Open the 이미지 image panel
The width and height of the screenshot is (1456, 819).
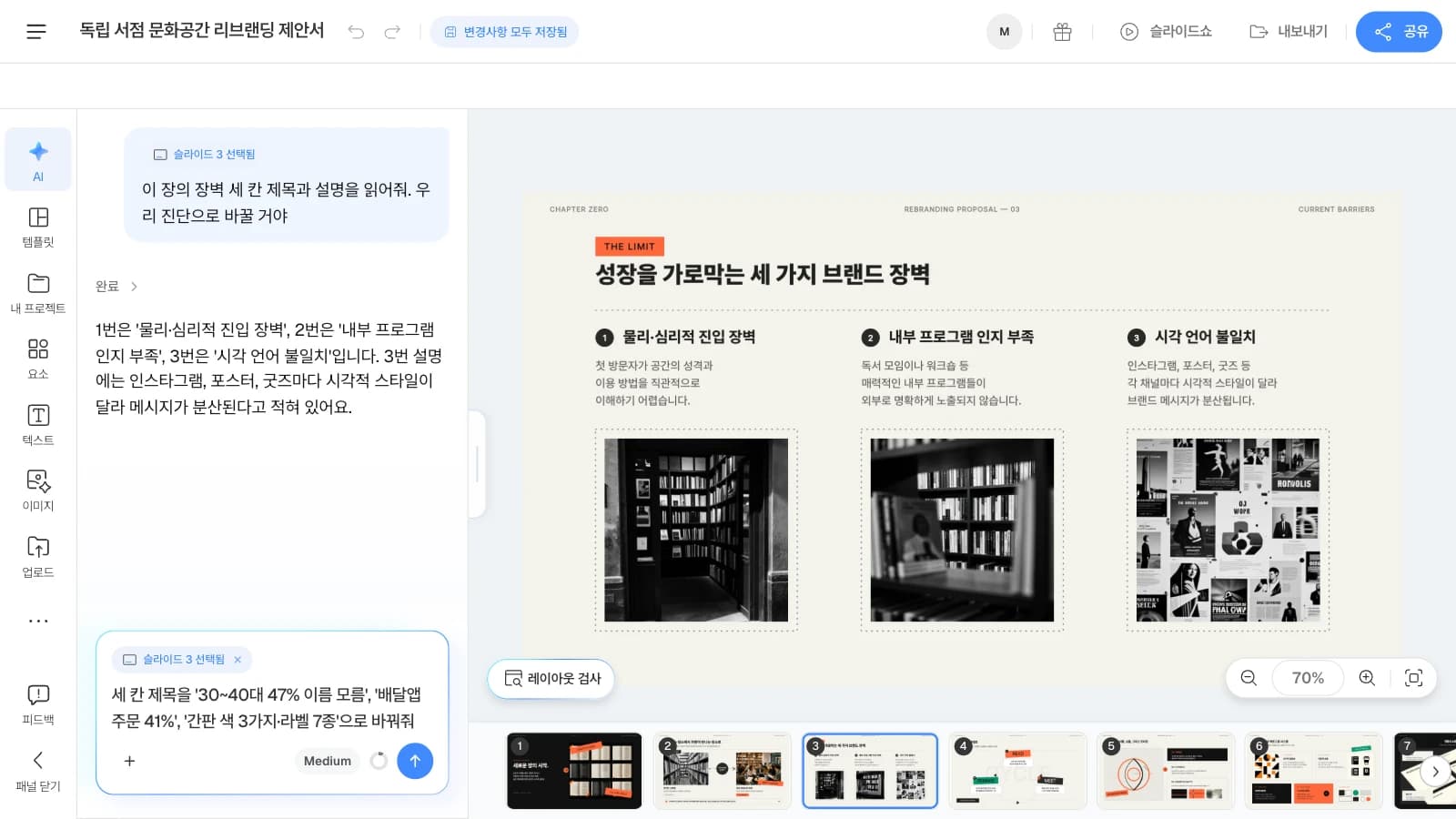[38, 490]
